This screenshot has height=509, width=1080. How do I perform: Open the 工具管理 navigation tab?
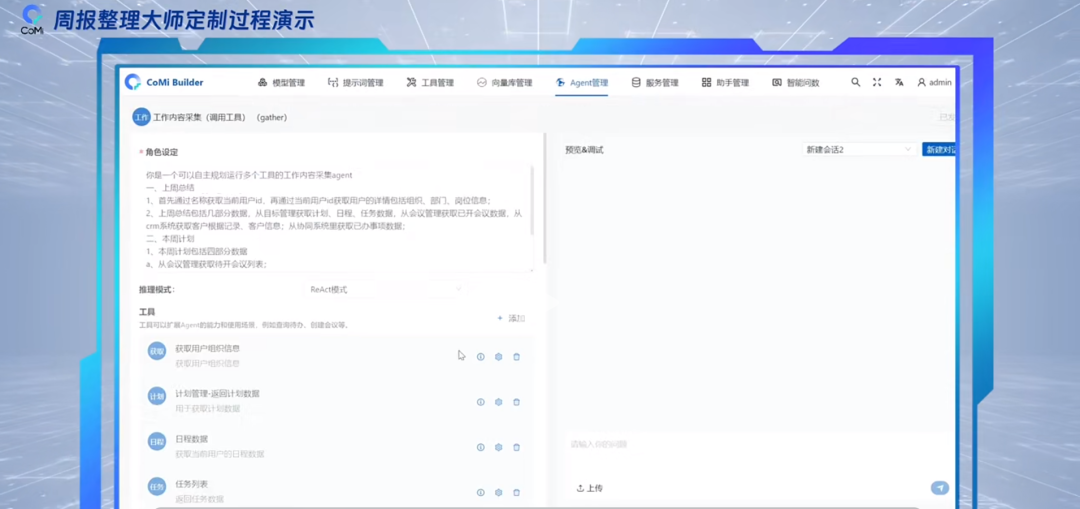tap(430, 83)
